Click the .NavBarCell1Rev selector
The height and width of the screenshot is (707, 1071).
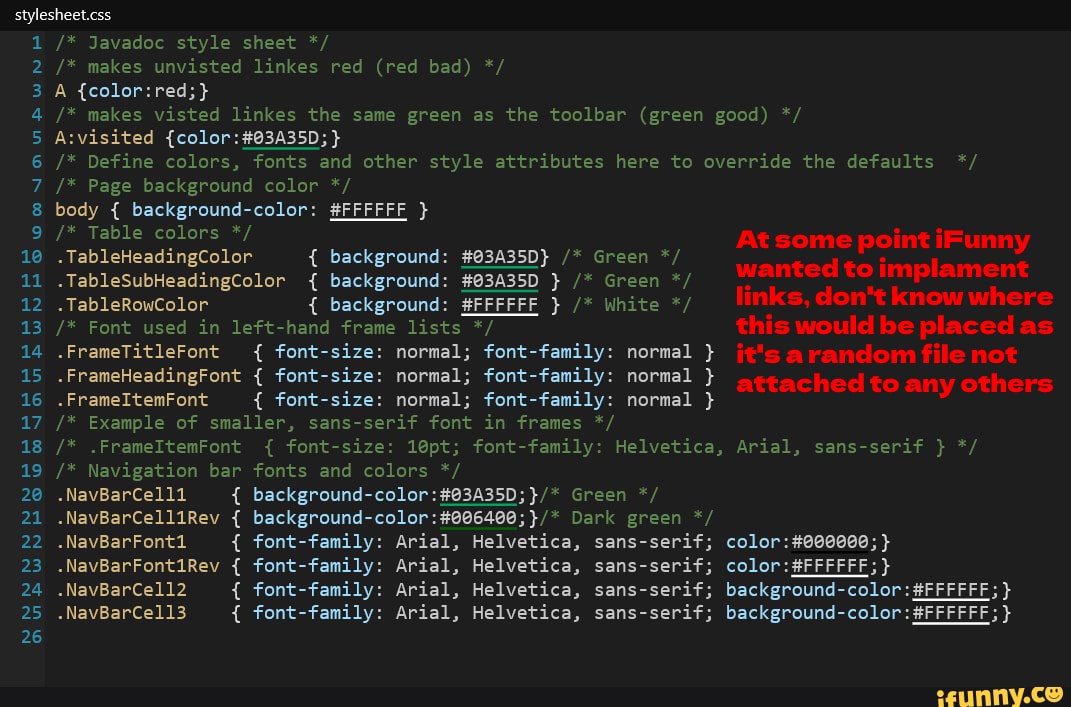[x=137, y=518]
